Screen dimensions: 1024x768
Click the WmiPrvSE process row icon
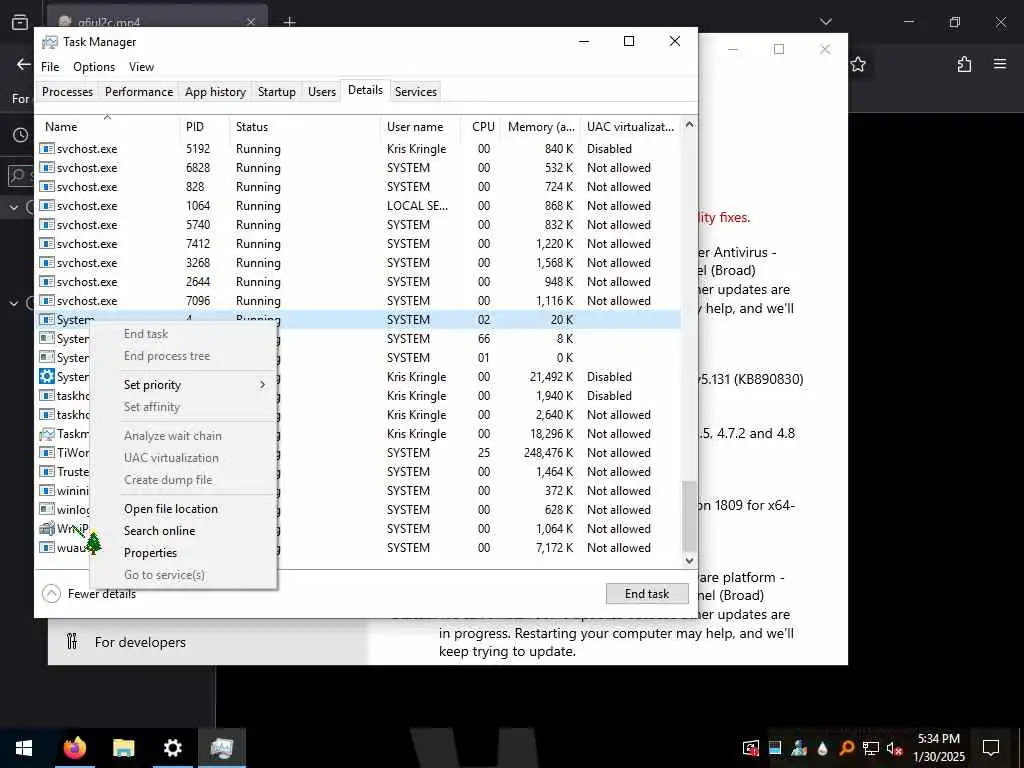[x=46, y=528]
